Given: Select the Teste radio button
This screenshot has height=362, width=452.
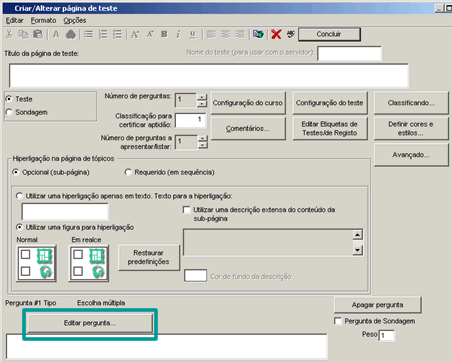Looking at the screenshot, I should pyautogui.click(x=9, y=99).
